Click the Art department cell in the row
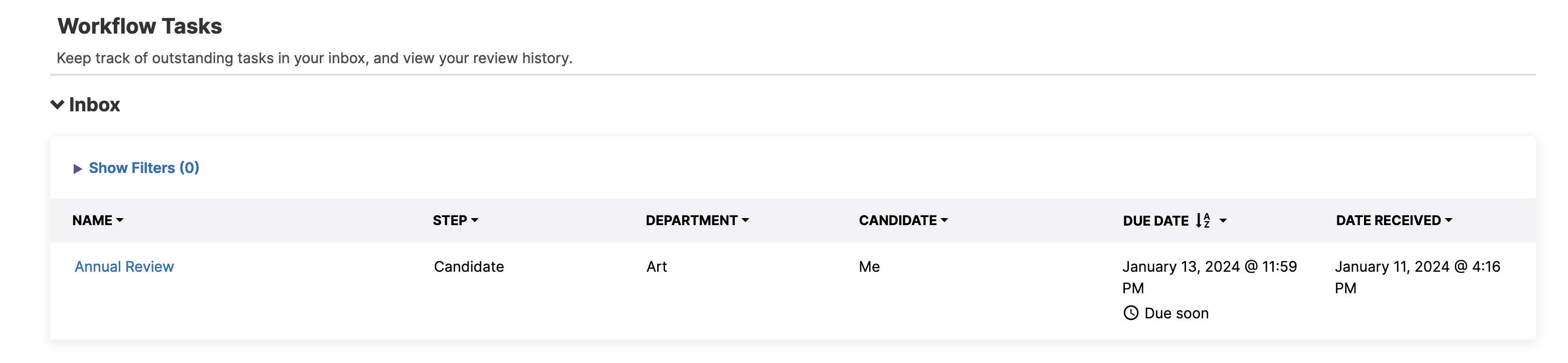Viewport: 1568px width, 363px height. [x=656, y=267]
